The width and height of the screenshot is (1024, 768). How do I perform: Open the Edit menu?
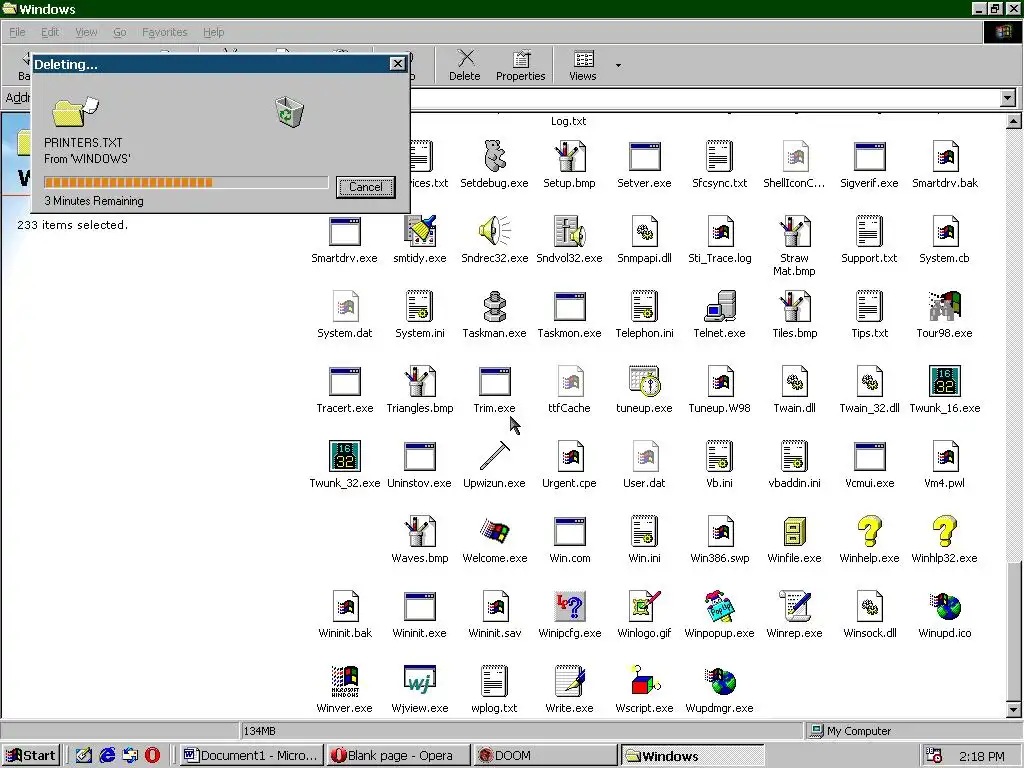click(50, 32)
